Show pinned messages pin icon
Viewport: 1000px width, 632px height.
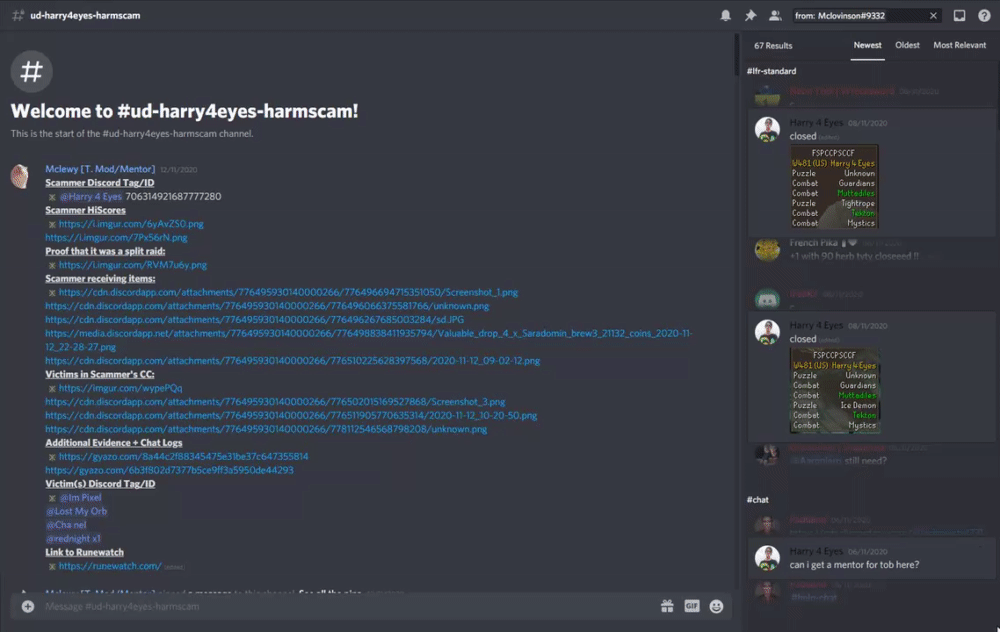click(x=750, y=15)
